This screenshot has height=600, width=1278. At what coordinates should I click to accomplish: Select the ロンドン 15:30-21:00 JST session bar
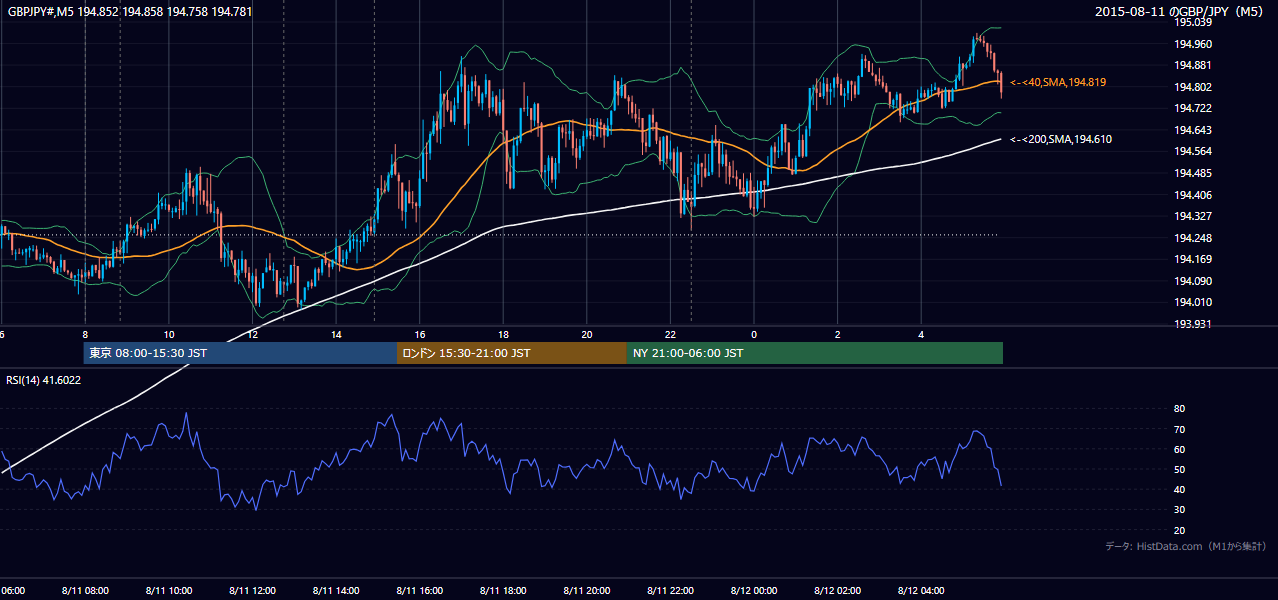point(512,353)
